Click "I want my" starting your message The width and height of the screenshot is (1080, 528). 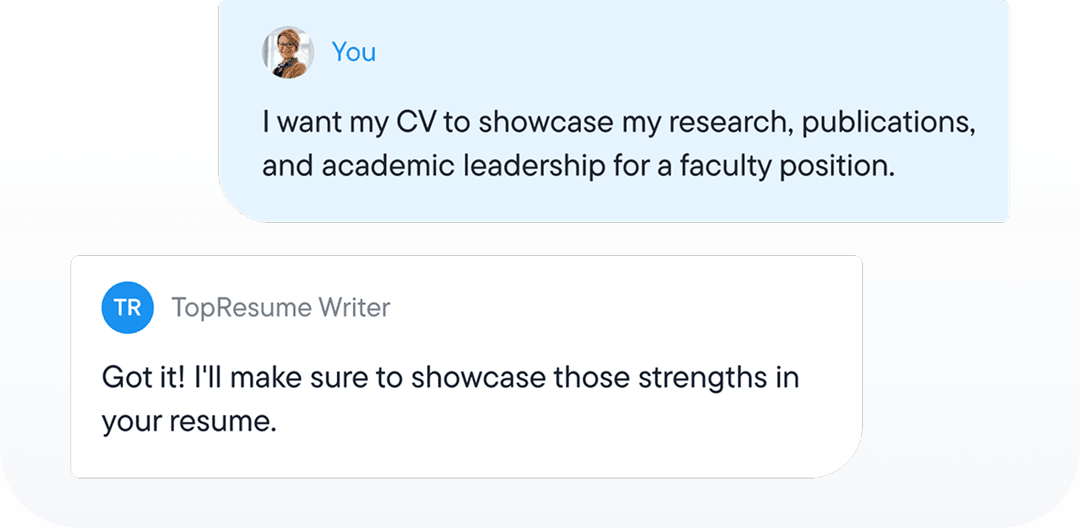(308, 123)
